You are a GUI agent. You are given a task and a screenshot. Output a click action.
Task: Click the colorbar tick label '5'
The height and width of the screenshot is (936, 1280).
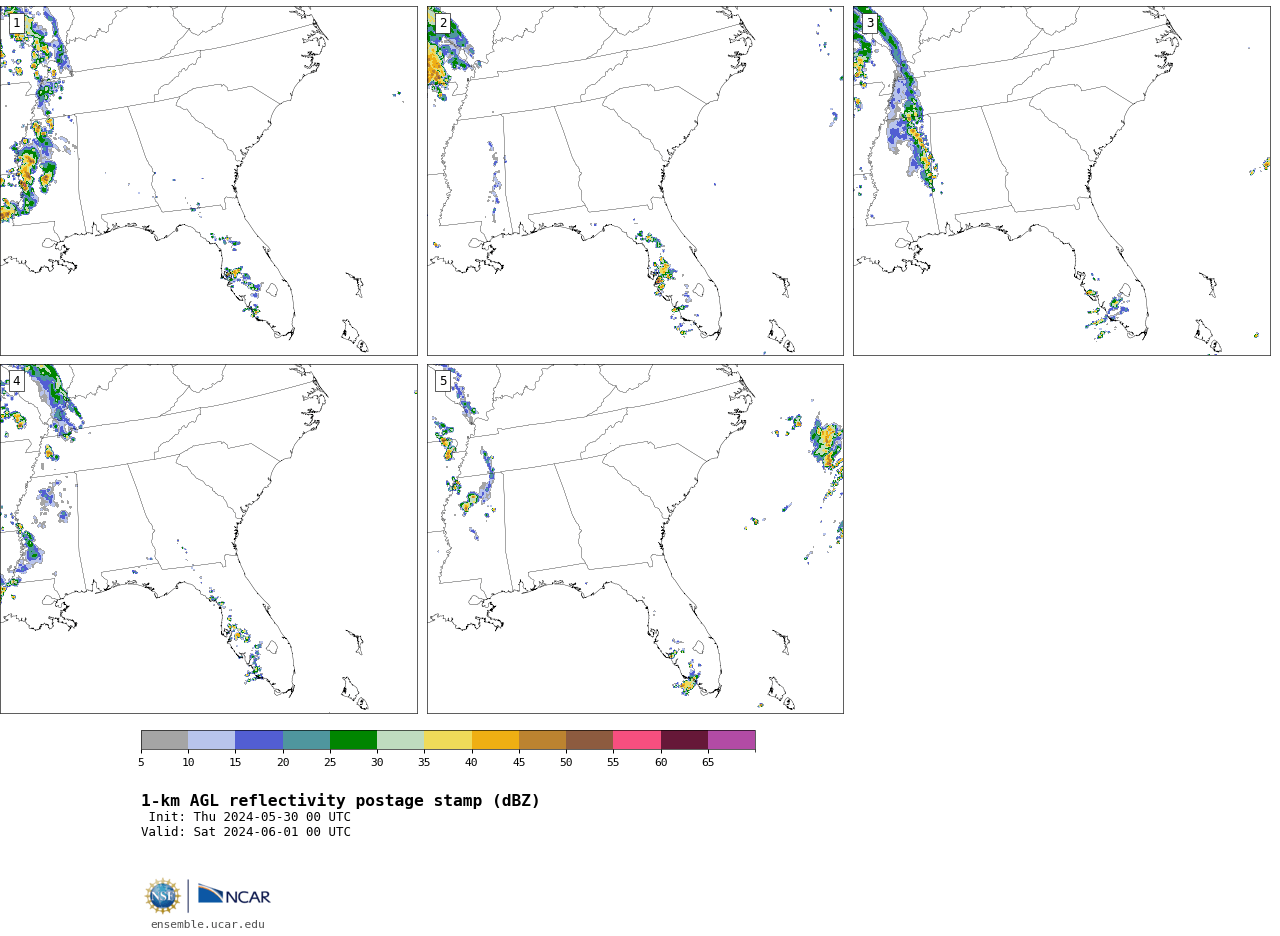[141, 763]
